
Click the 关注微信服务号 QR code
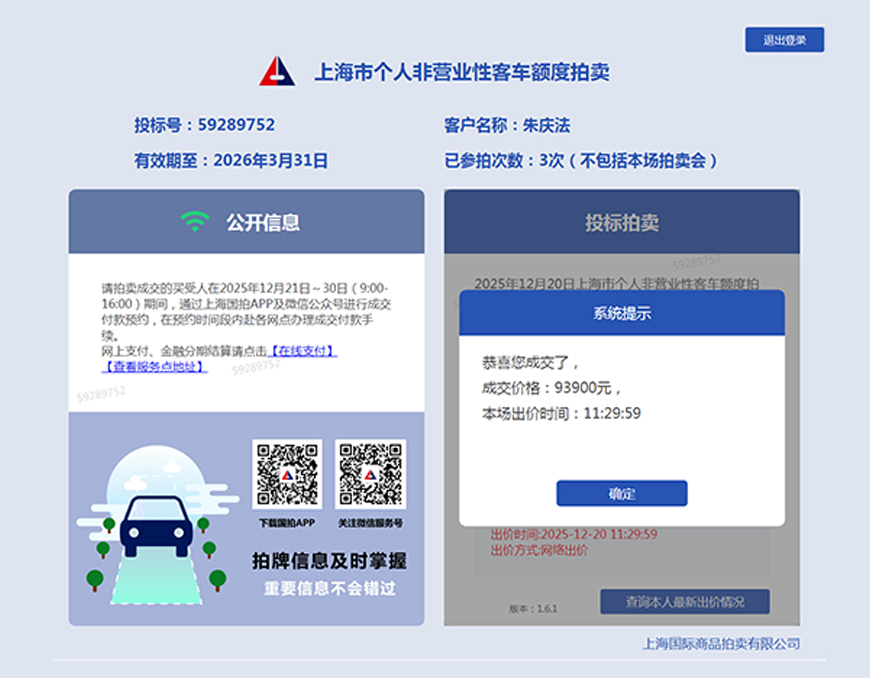[370, 475]
